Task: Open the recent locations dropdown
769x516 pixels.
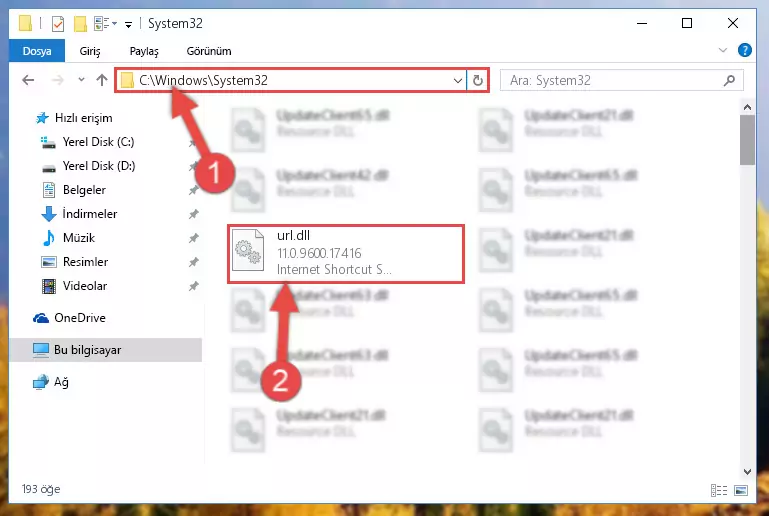Action: (81, 79)
